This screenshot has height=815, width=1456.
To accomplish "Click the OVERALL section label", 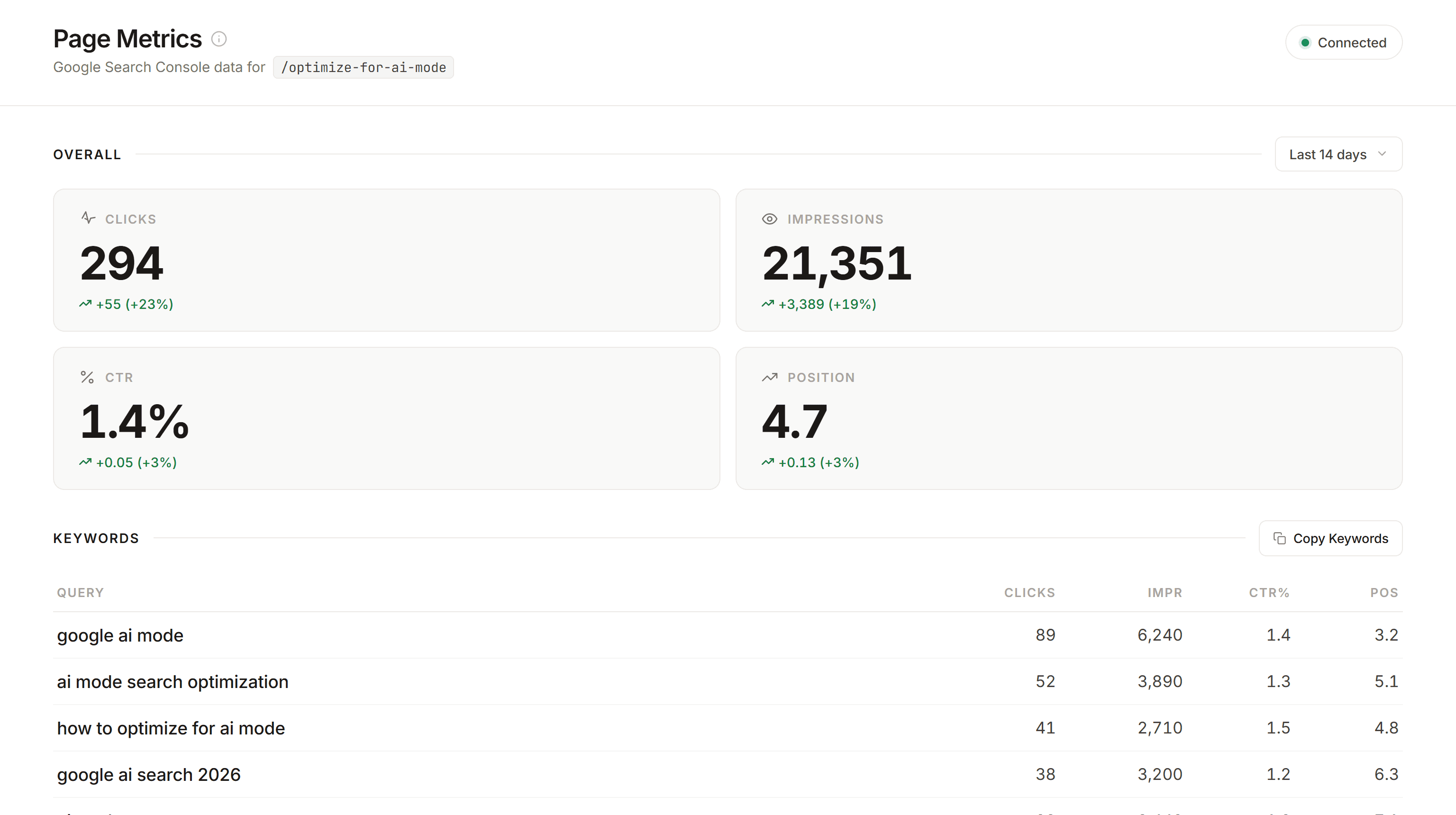I will [87, 154].
